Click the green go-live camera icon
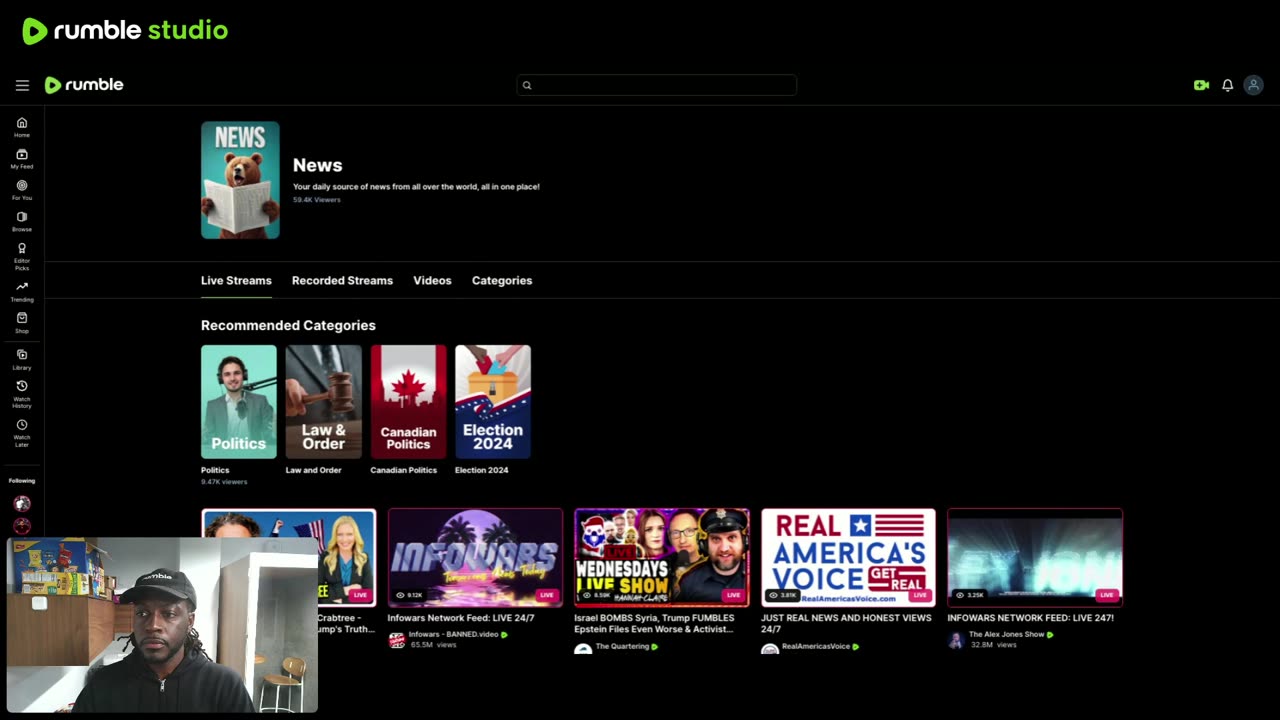Image resolution: width=1280 pixels, height=720 pixels. [1201, 85]
